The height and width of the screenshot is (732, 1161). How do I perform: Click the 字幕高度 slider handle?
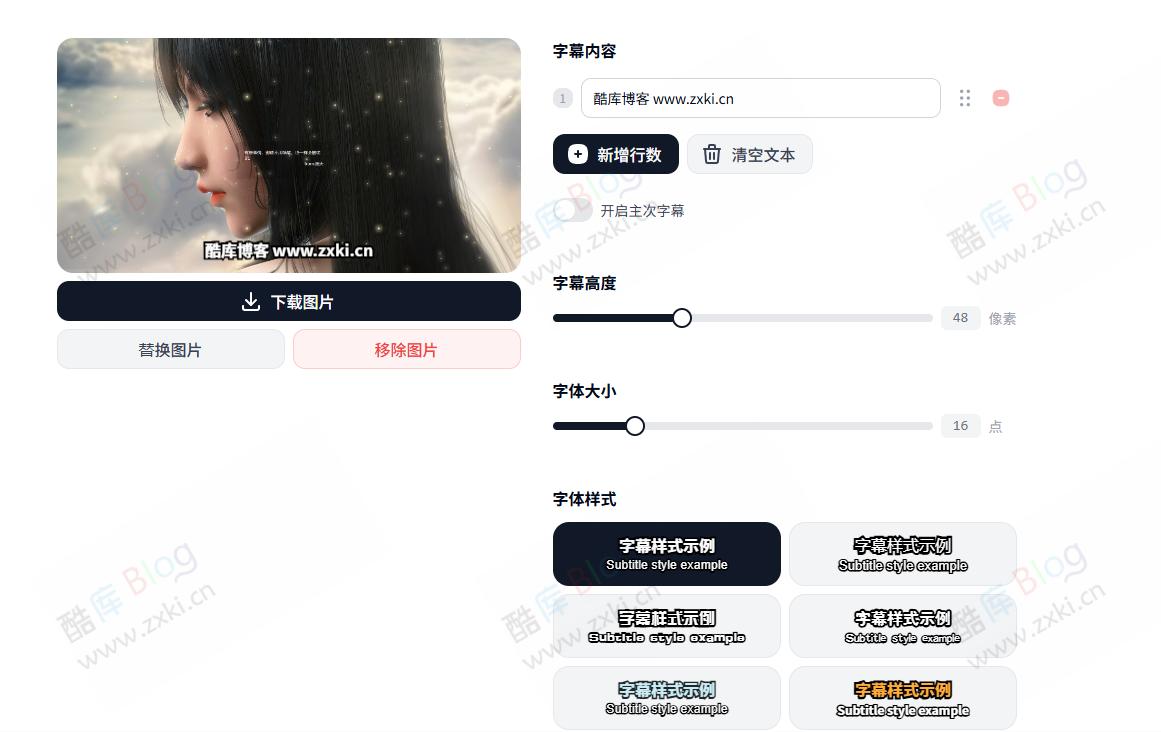coord(682,318)
